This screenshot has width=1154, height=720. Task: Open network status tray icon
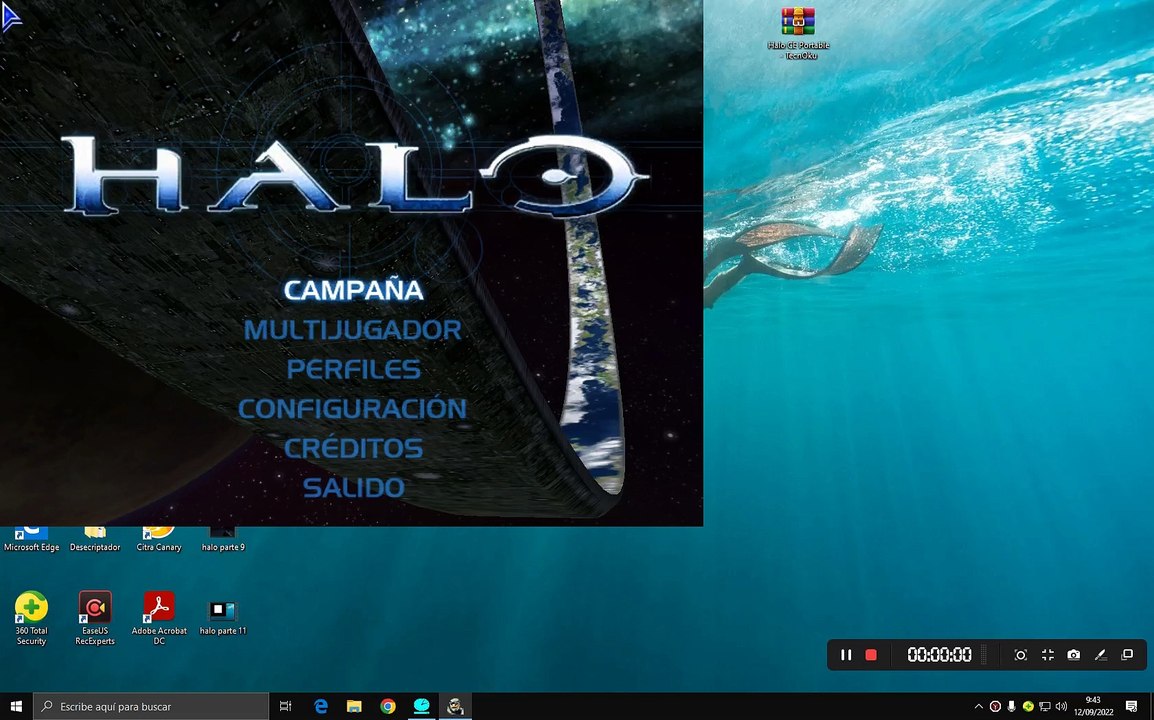click(1044, 707)
